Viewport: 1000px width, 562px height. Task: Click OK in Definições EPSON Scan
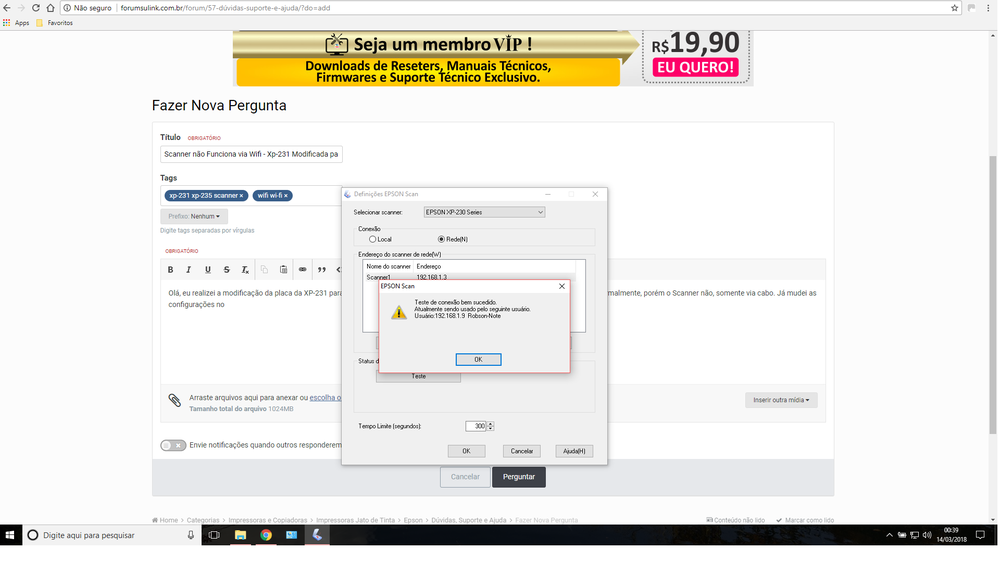[x=466, y=451]
